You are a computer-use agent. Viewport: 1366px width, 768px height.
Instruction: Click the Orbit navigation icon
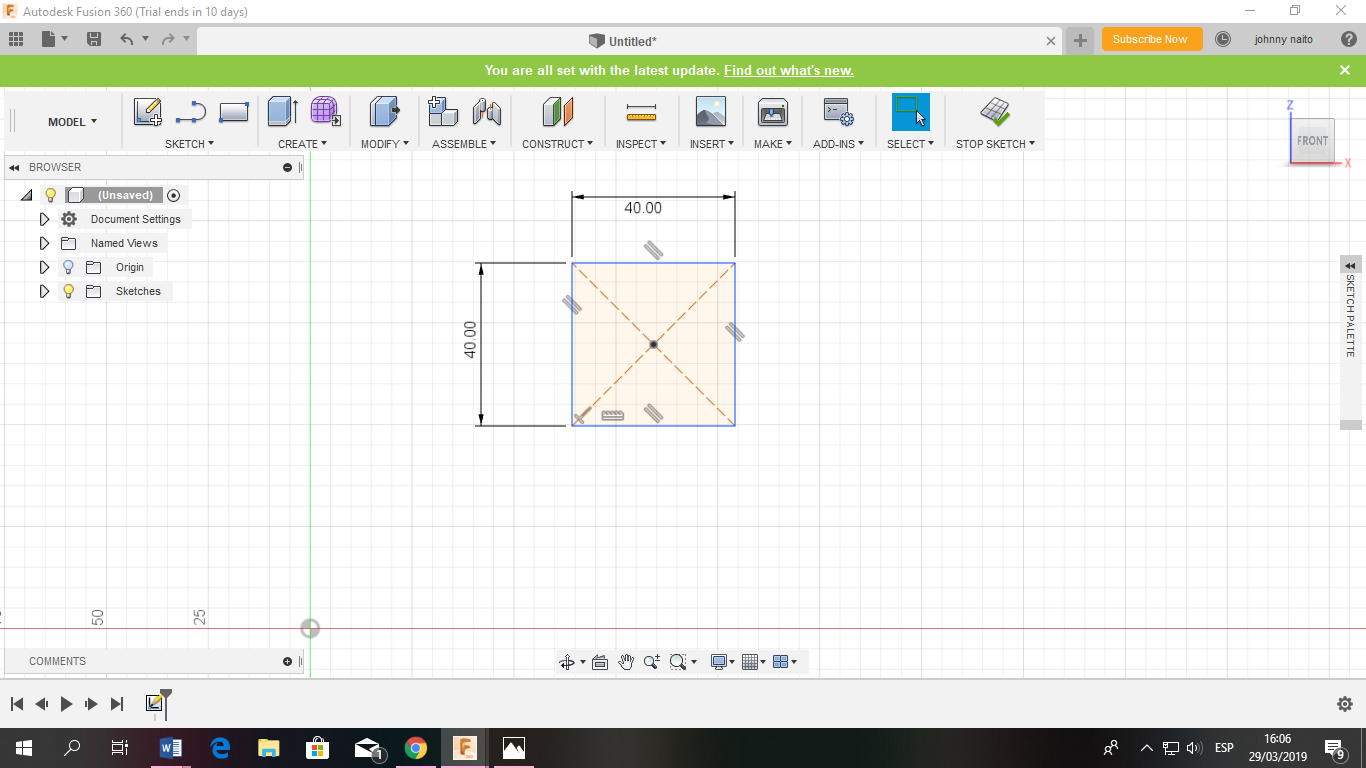click(x=567, y=662)
